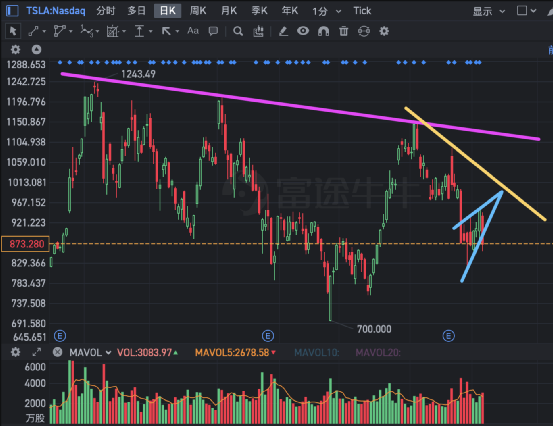The image size is (553, 426).
Task: Select the cursor pointer tool
Action: [13, 31]
